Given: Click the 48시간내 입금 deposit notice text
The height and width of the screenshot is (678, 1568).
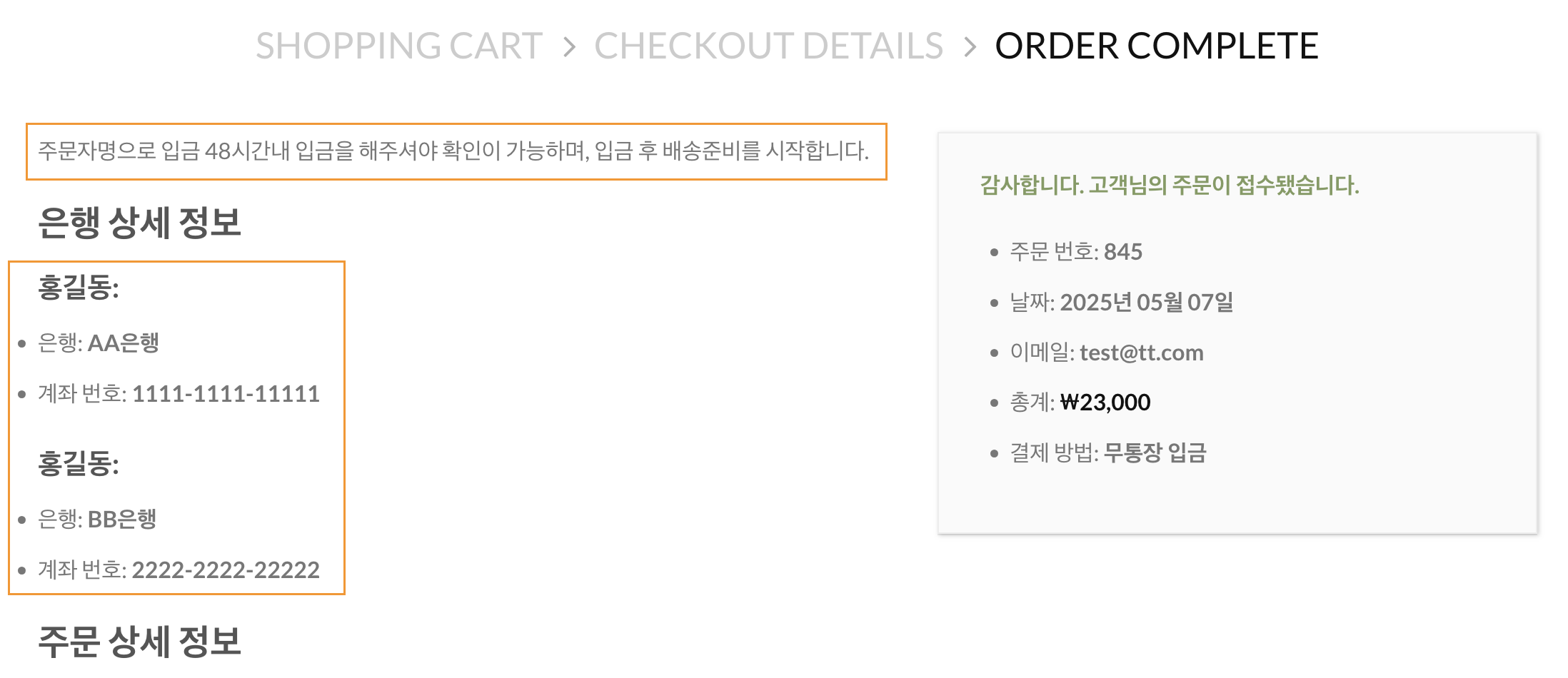Looking at the screenshot, I should (x=453, y=151).
